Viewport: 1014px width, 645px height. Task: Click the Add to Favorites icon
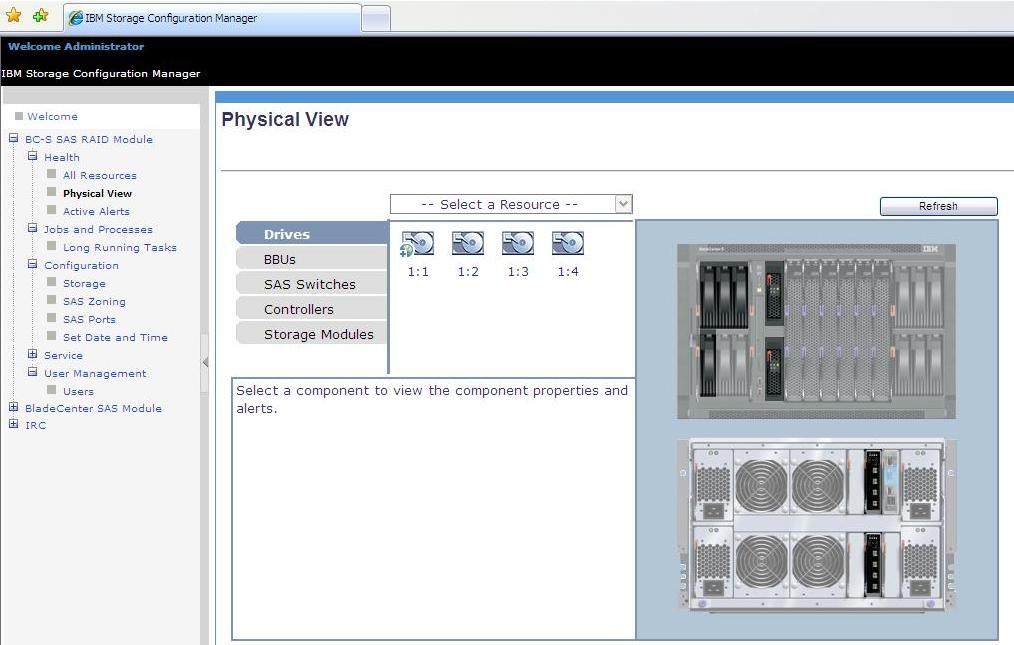coord(41,15)
